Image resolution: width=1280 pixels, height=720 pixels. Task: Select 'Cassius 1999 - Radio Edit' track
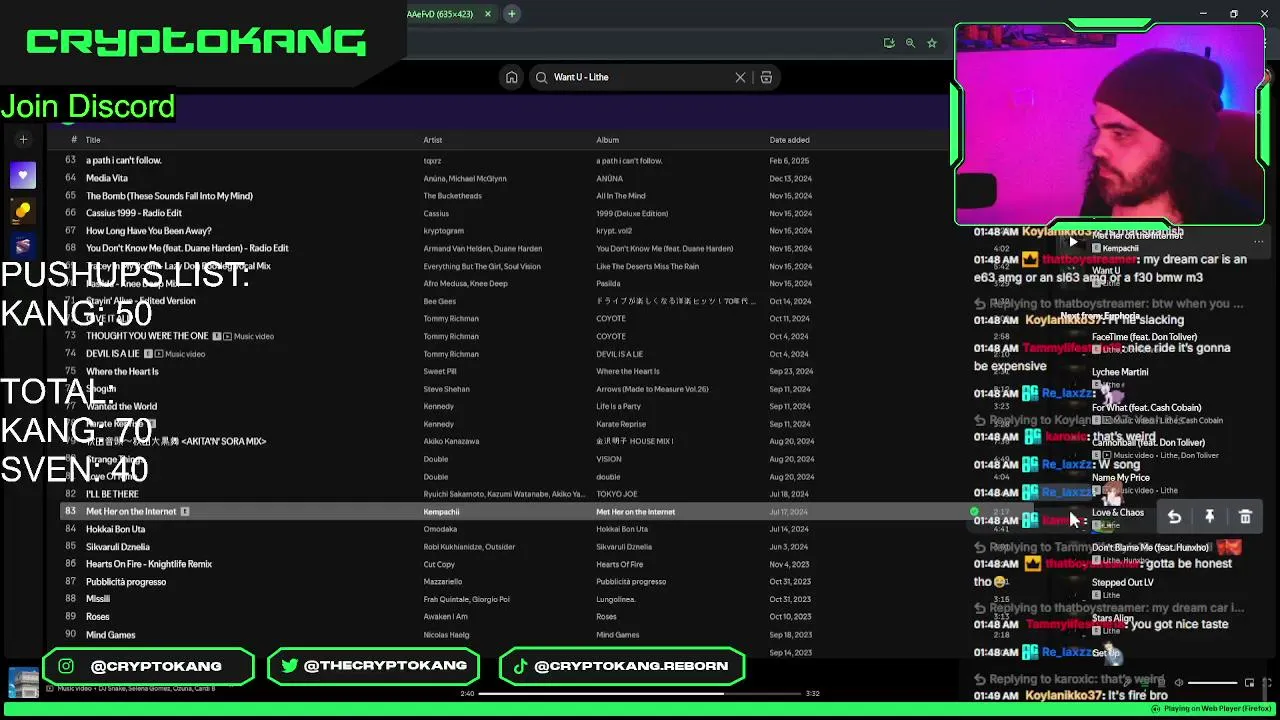click(x=134, y=213)
